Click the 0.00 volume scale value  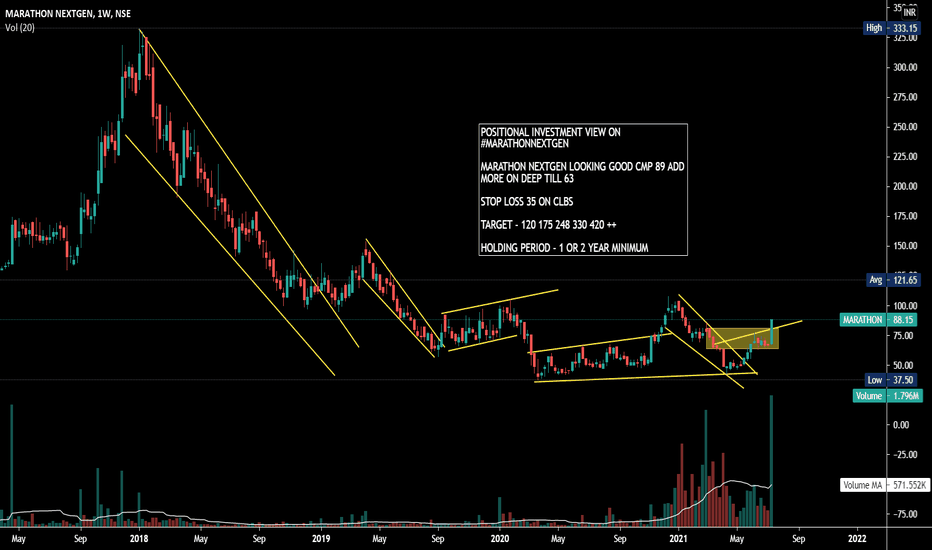click(901, 425)
